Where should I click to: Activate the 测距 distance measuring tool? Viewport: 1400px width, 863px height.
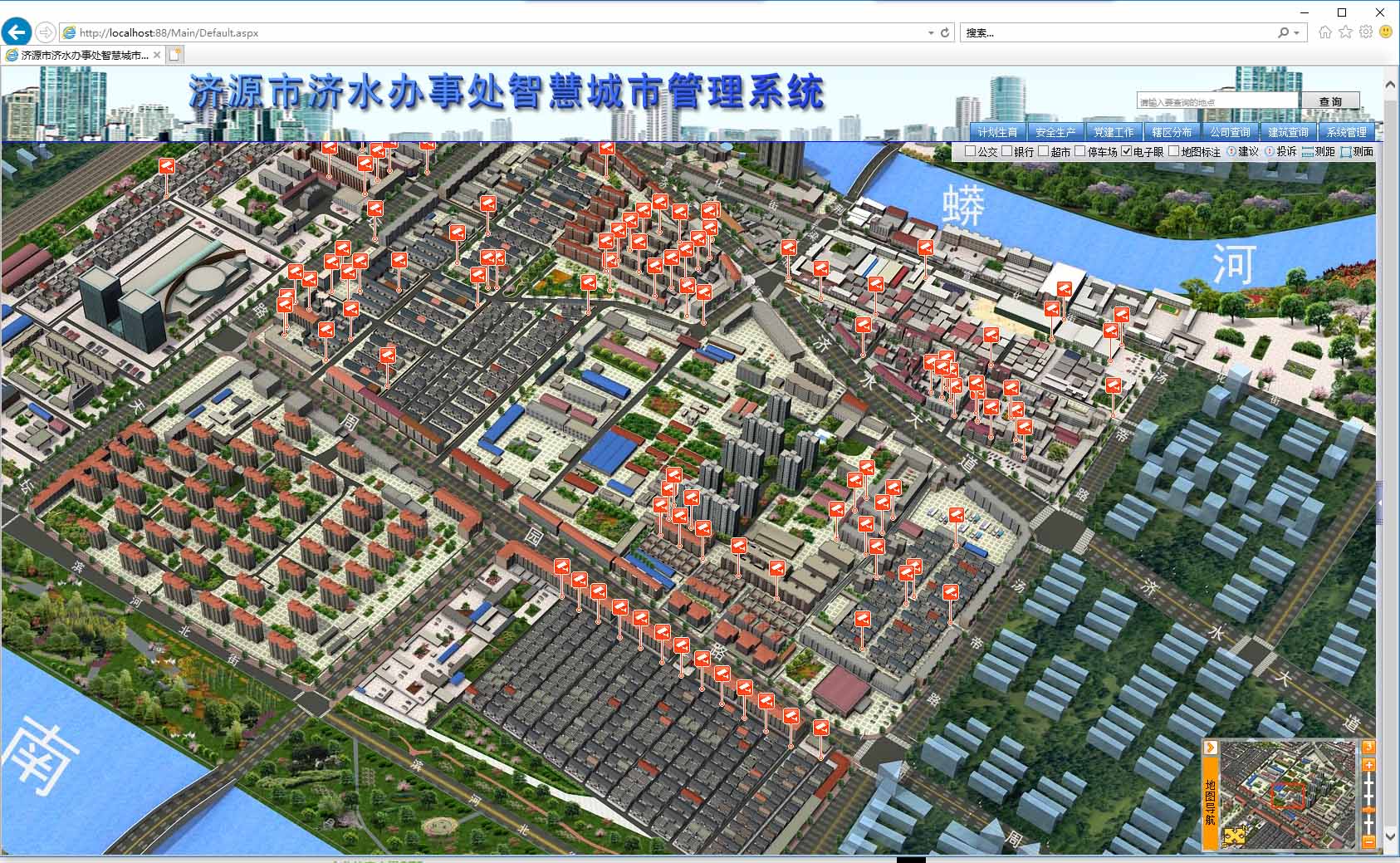(1308, 151)
